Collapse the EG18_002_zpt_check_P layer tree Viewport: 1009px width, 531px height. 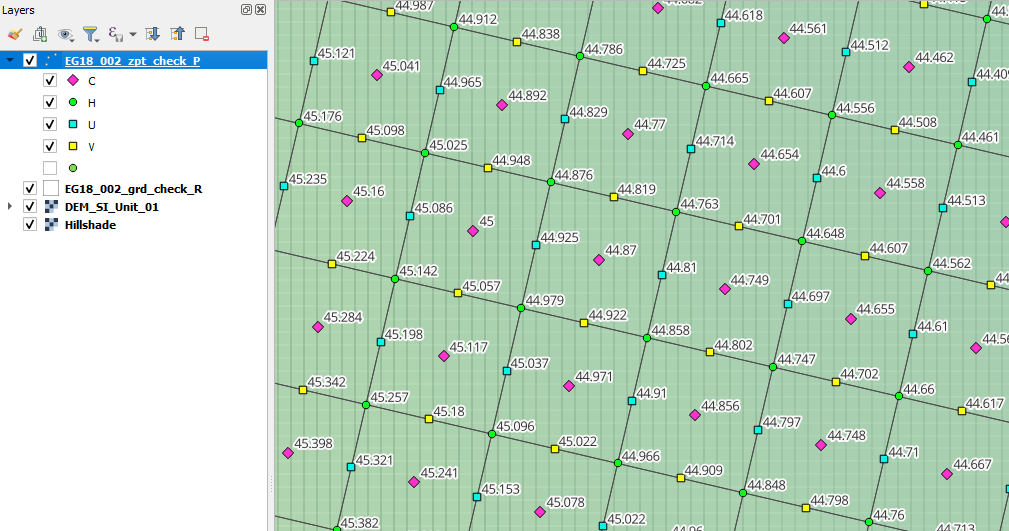(x=10, y=61)
